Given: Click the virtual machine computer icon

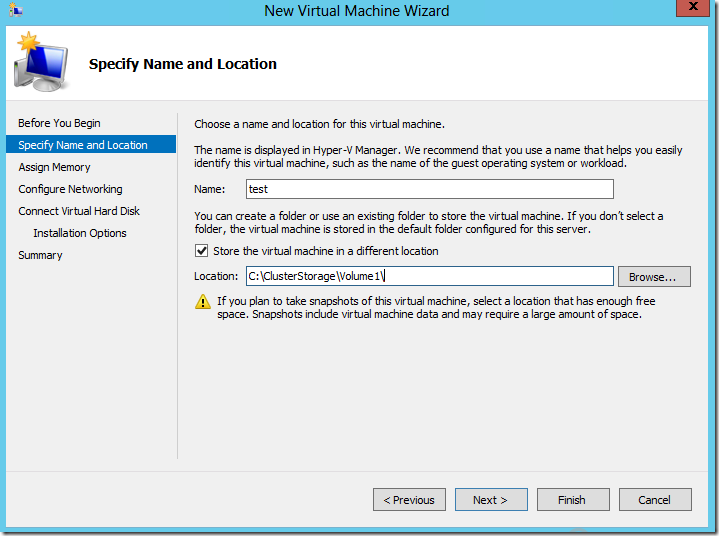Looking at the screenshot, I should point(41,61).
